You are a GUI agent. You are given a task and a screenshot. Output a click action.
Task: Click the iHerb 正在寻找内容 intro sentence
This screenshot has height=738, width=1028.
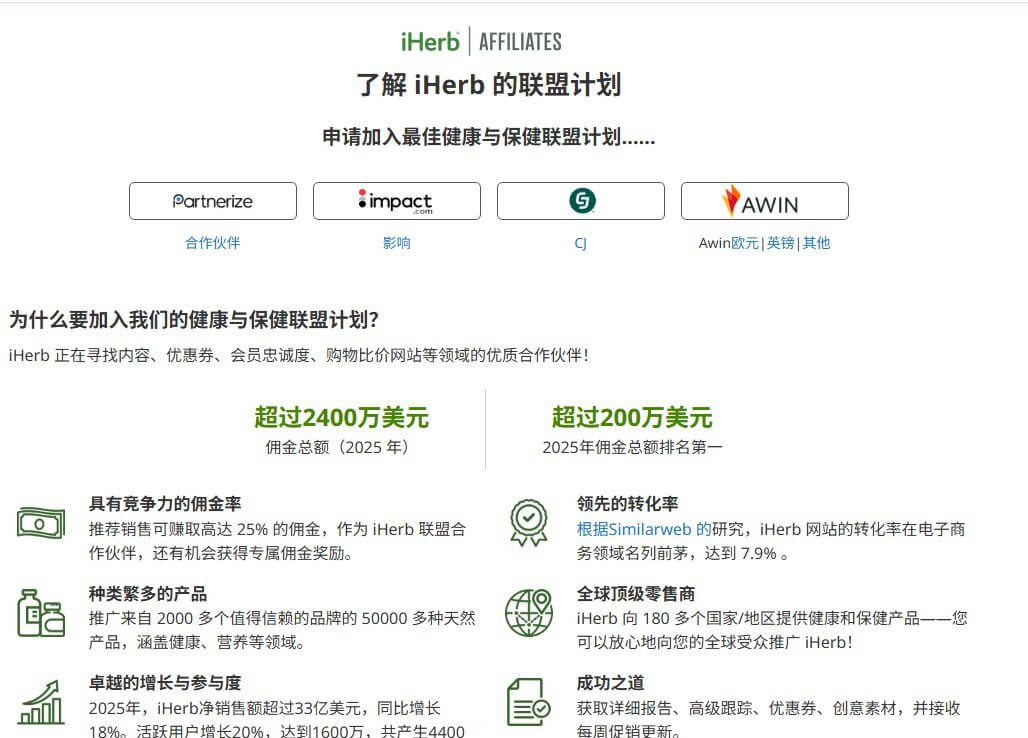coord(299,355)
